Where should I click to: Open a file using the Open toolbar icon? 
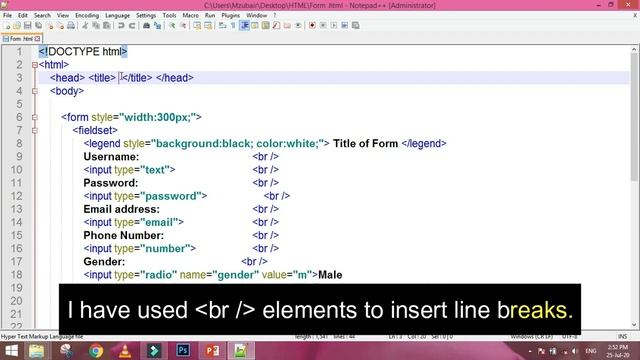click(17, 25)
